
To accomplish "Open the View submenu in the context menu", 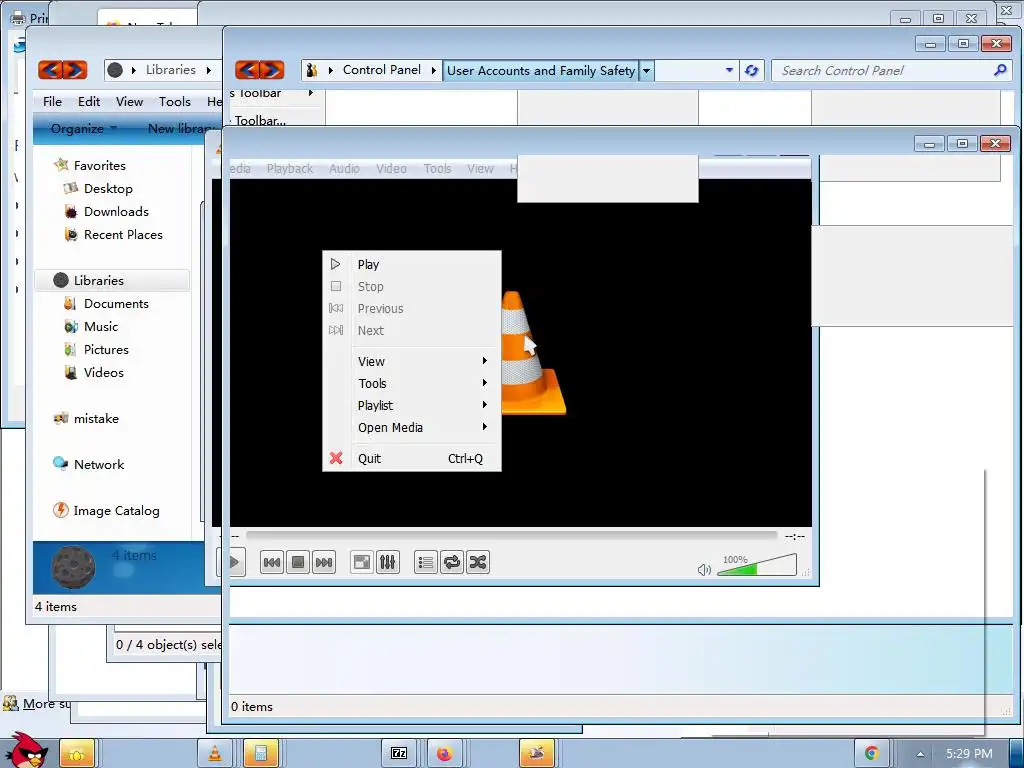I will [x=412, y=361].
